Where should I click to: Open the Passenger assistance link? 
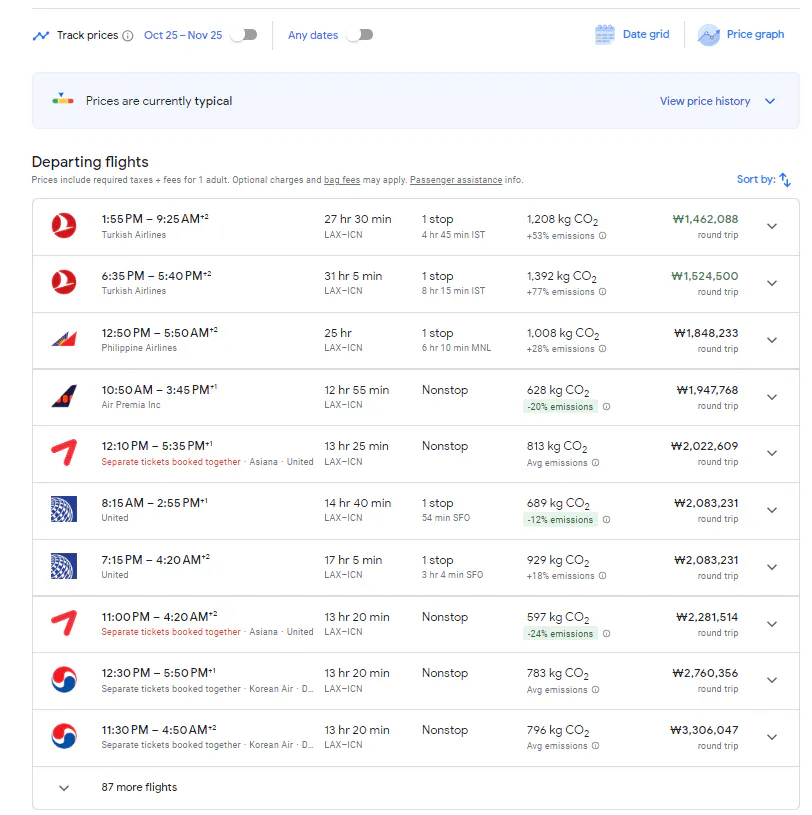[x=456, y=181]
